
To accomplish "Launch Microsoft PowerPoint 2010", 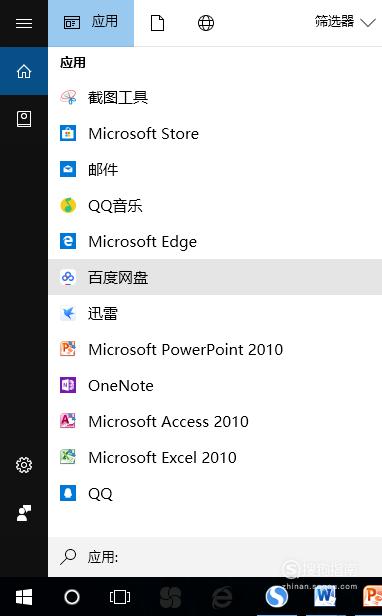I will click(215, 349).
